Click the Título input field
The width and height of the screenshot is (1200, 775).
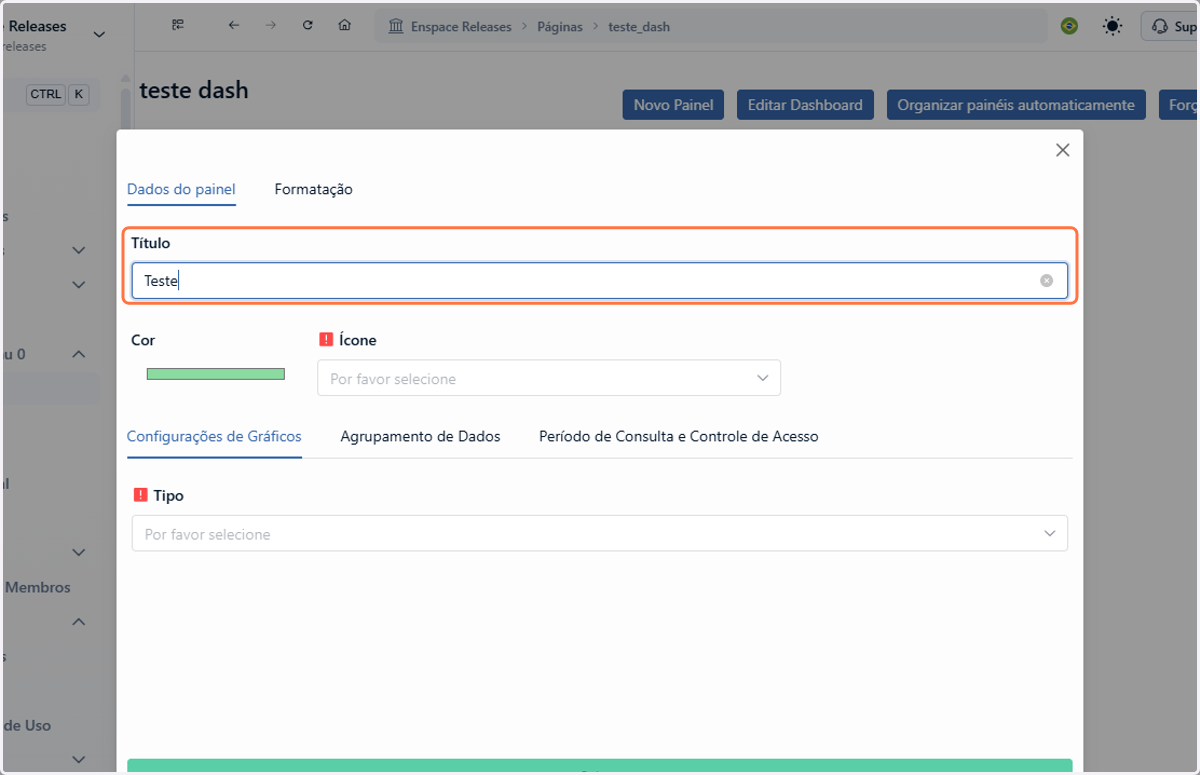coord(599,281)
